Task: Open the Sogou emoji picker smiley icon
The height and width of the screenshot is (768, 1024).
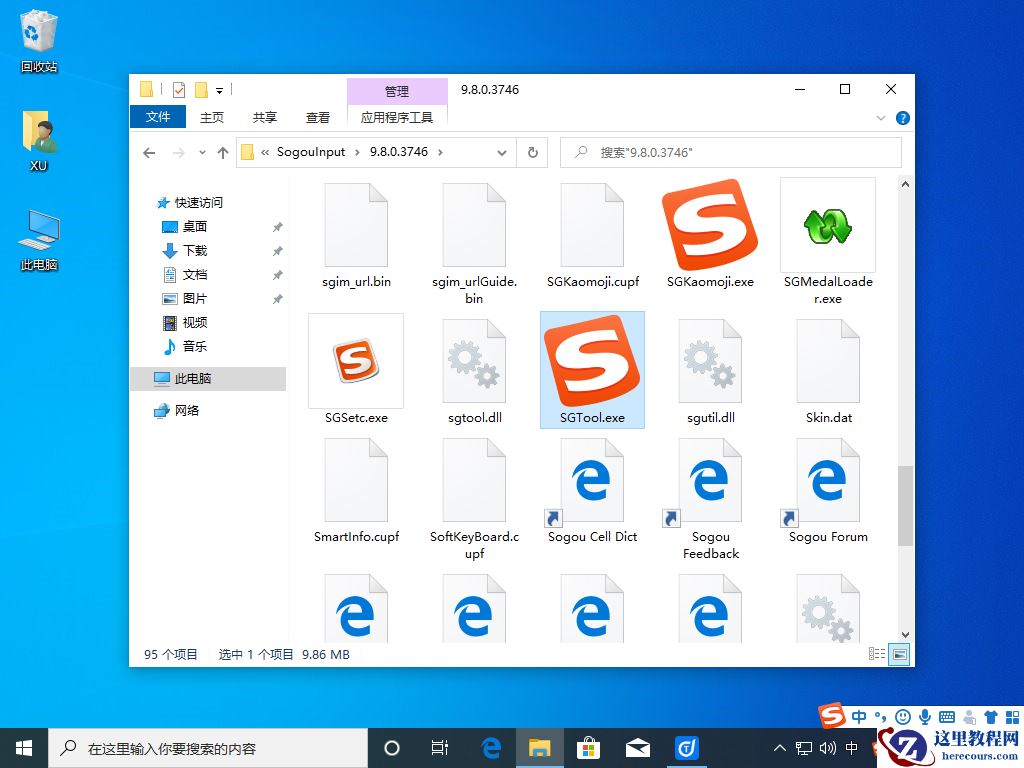Action: click(903, 716)
